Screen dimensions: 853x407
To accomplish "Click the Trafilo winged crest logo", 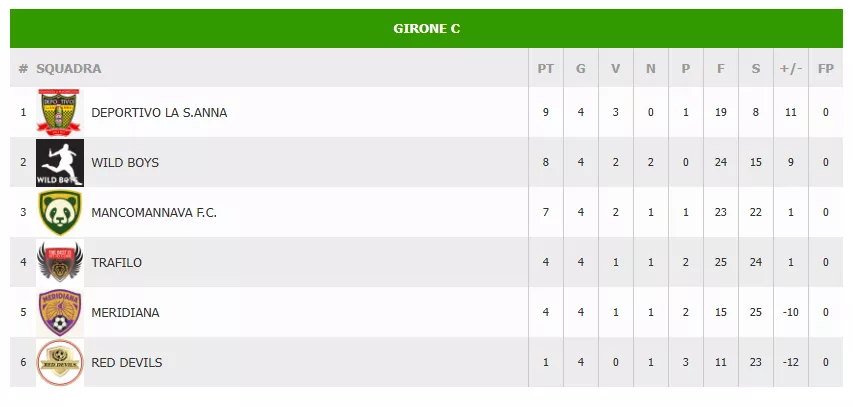I will point(60,262).
